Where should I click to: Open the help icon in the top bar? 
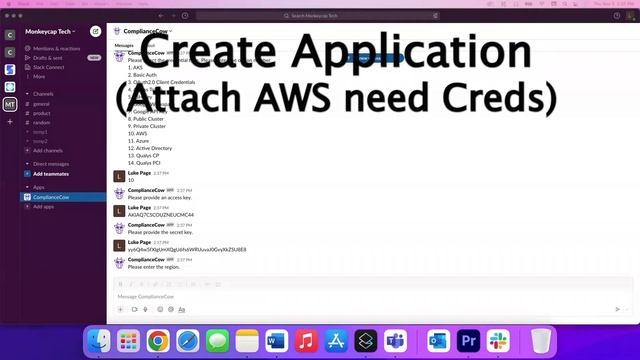617,16
